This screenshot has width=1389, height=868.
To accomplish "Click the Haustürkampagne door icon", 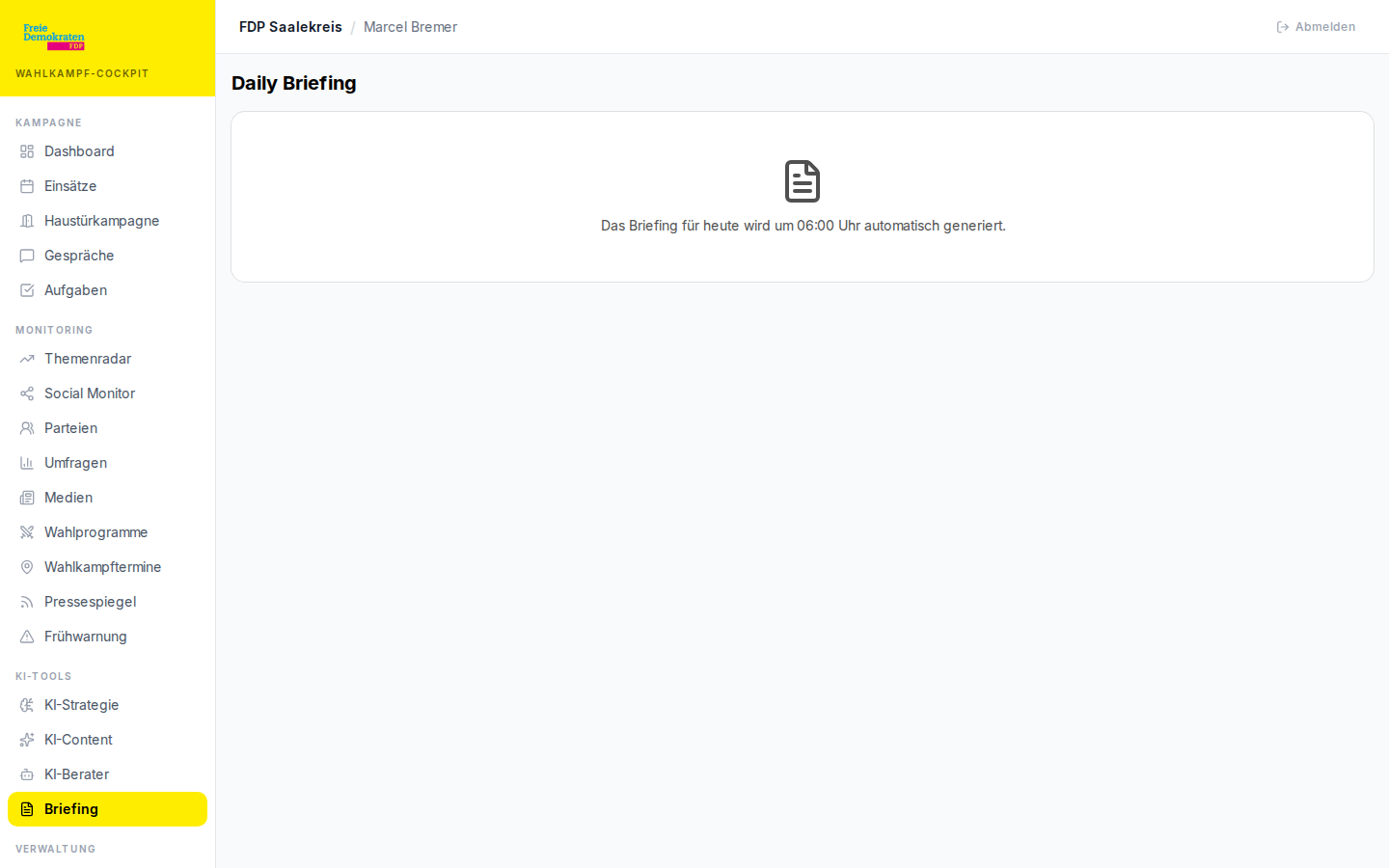I will pyautogui.click(x=27, y=221).
